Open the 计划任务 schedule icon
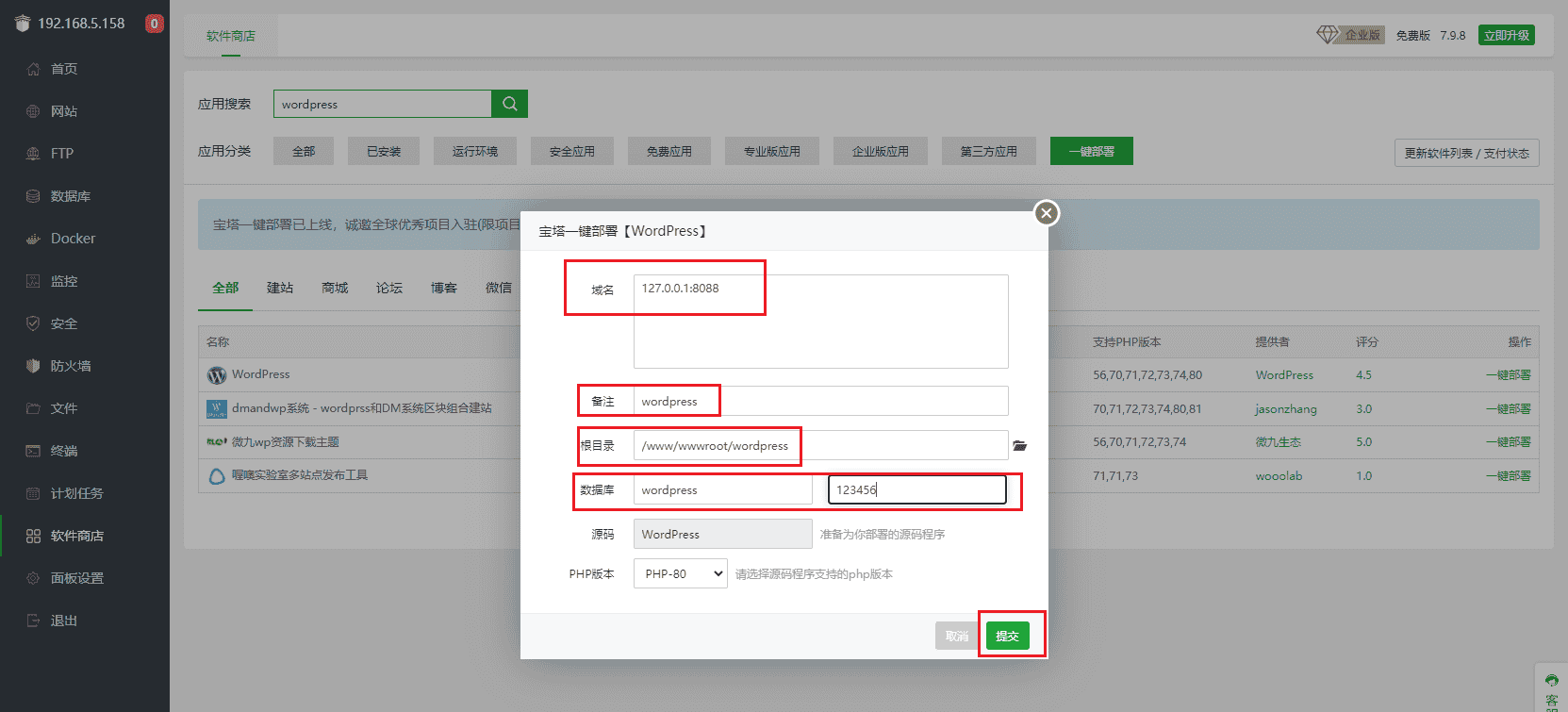 coord(33,493)
